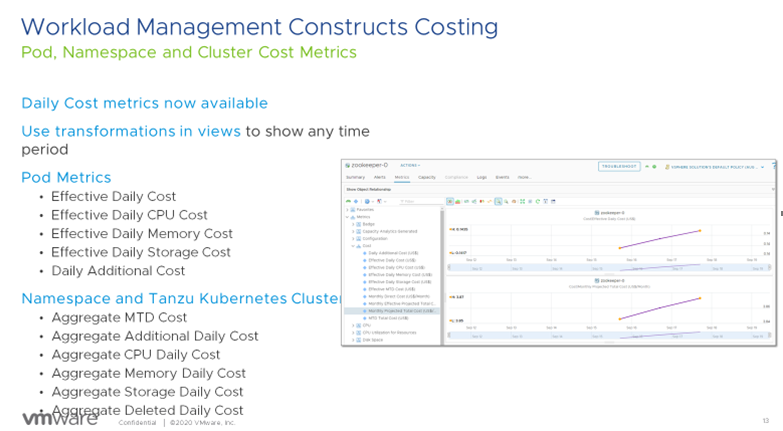The width and height of the screenshot is (783, 431).
Task: Expand the CPU metric group
Action: point(353,325)
